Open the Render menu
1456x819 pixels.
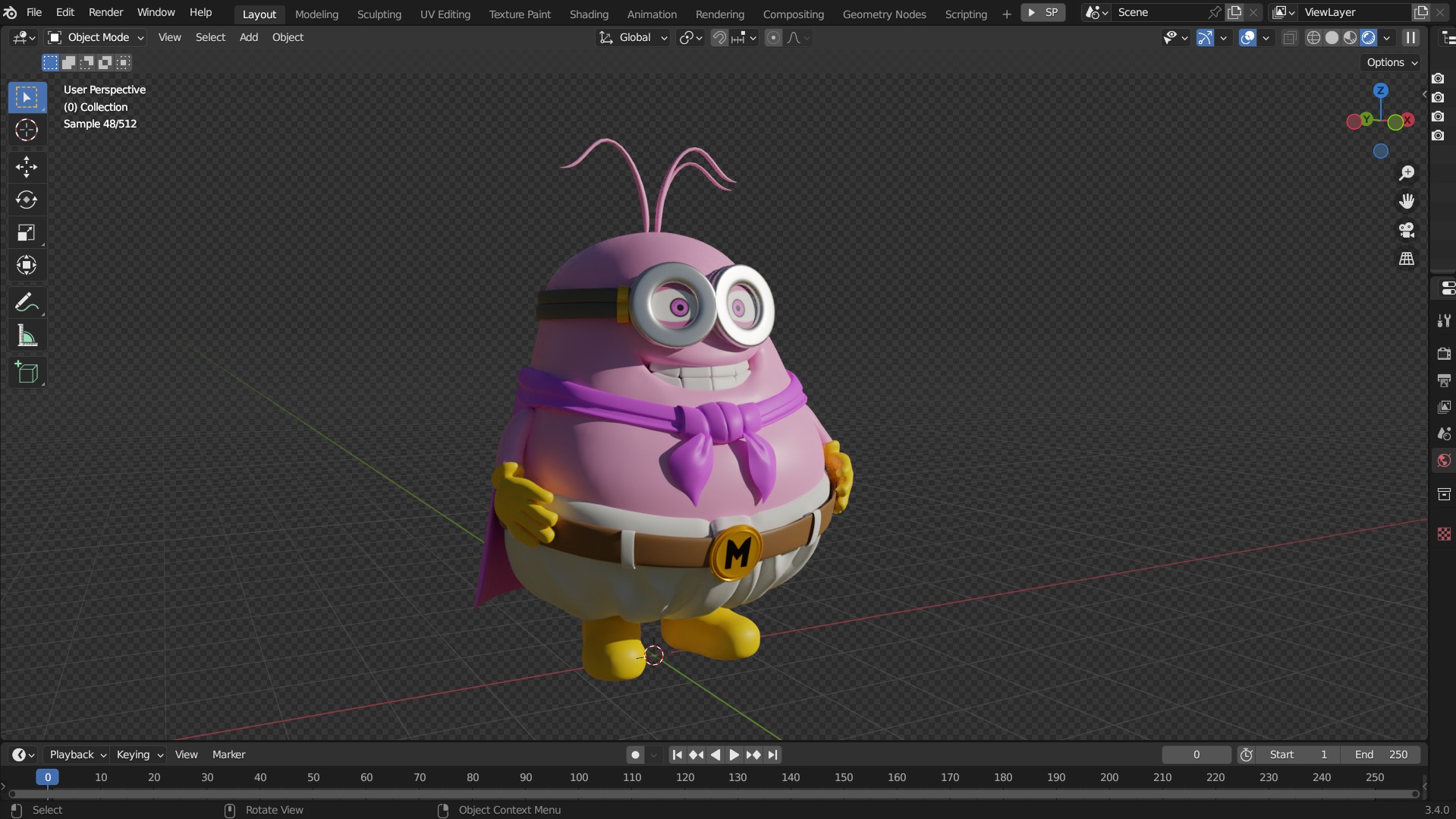(x=105, y=12)
